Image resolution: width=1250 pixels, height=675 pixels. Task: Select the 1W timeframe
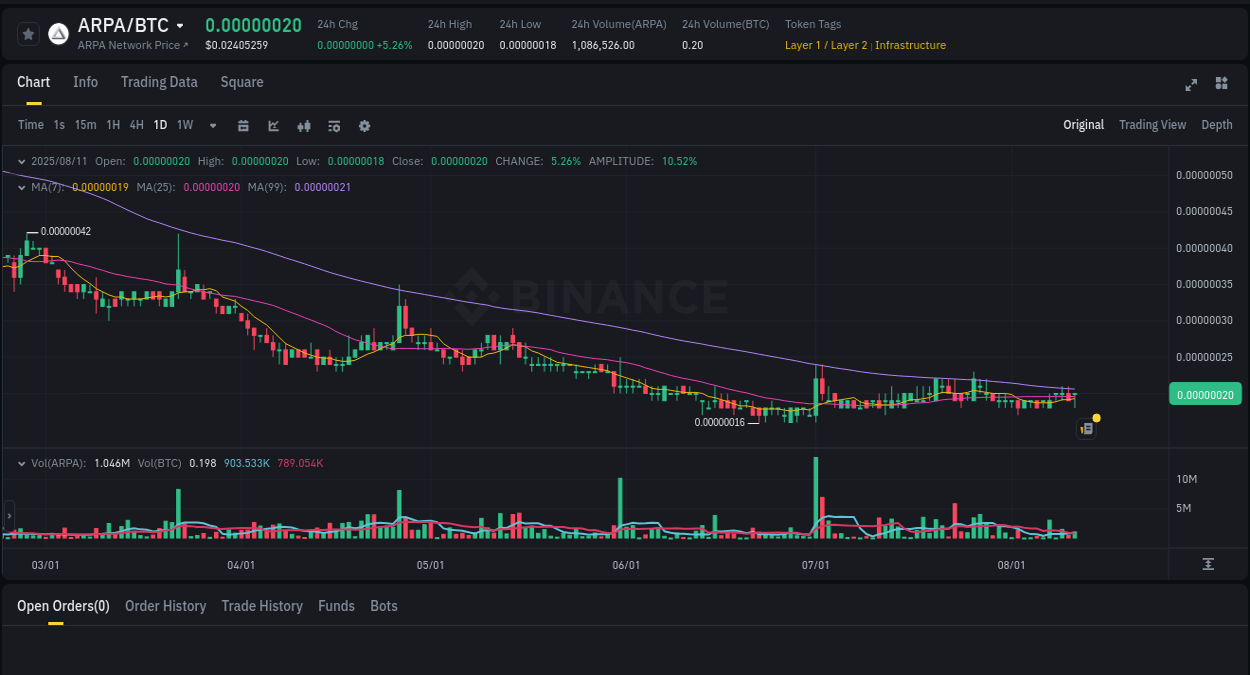pyautogui.click(x=185, y=125)
